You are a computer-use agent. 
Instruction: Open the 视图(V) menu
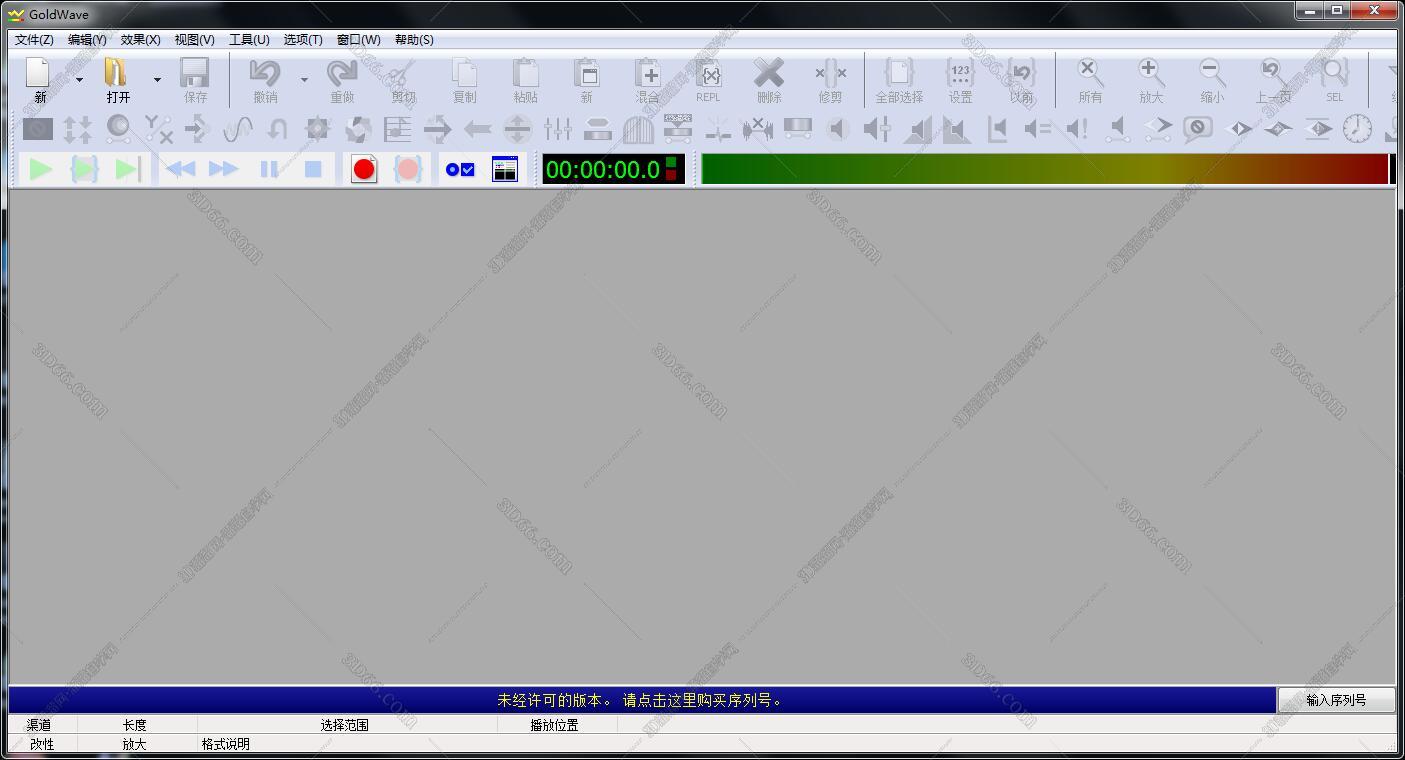[x=195, y=40]
